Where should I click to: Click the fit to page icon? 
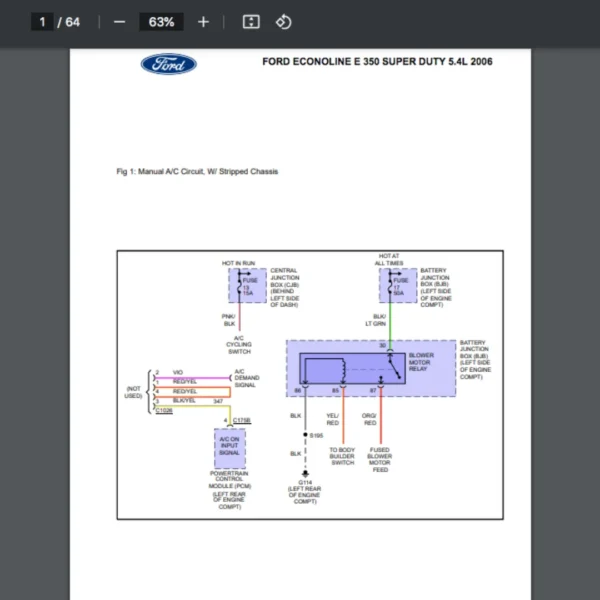251,22
